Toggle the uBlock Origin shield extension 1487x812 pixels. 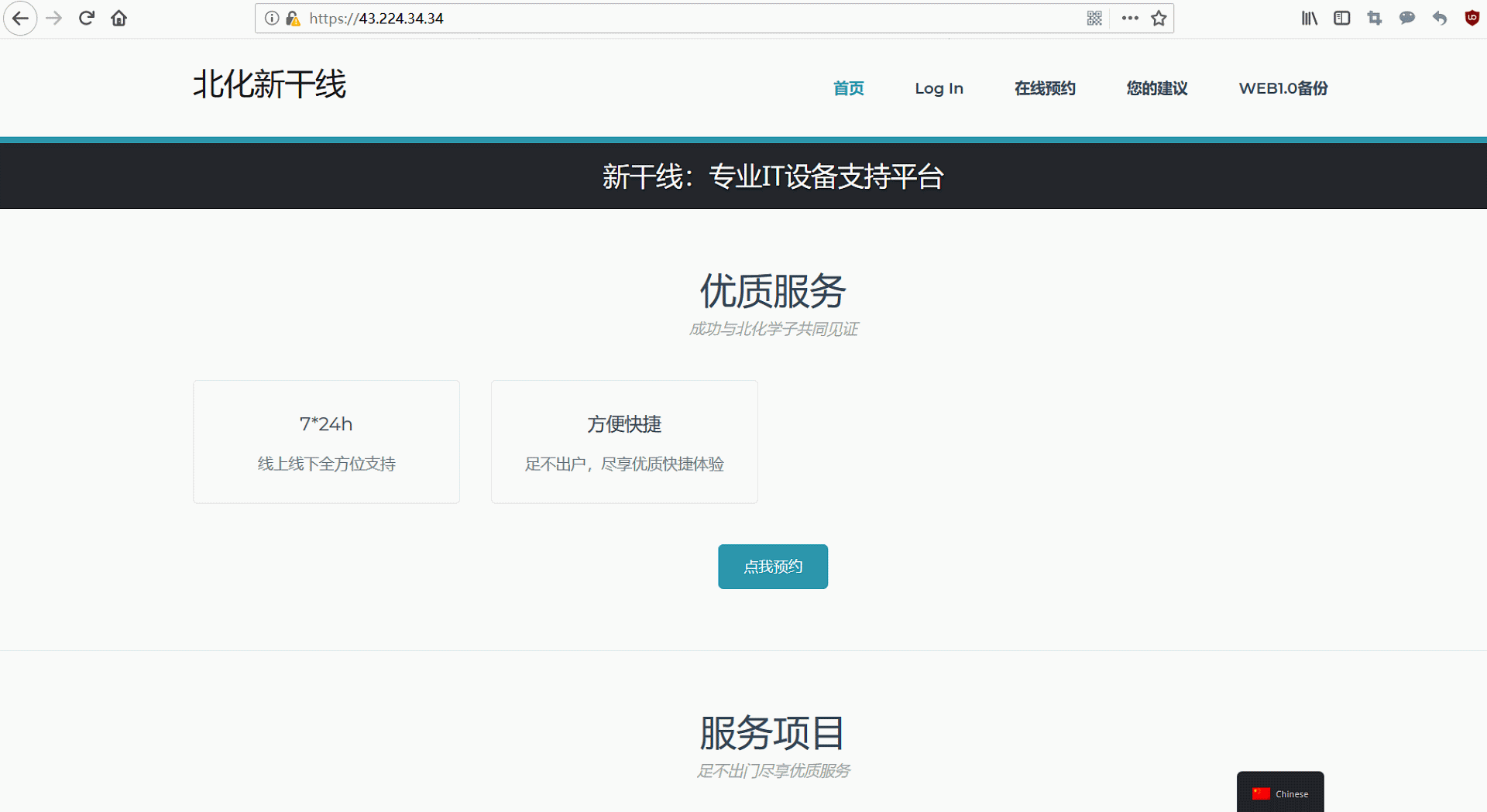(1472, 19)
